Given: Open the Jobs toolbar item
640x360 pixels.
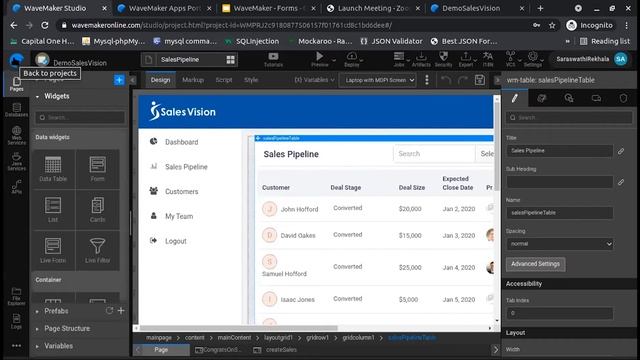Looking at the screenshot, I should pos(399,60).
